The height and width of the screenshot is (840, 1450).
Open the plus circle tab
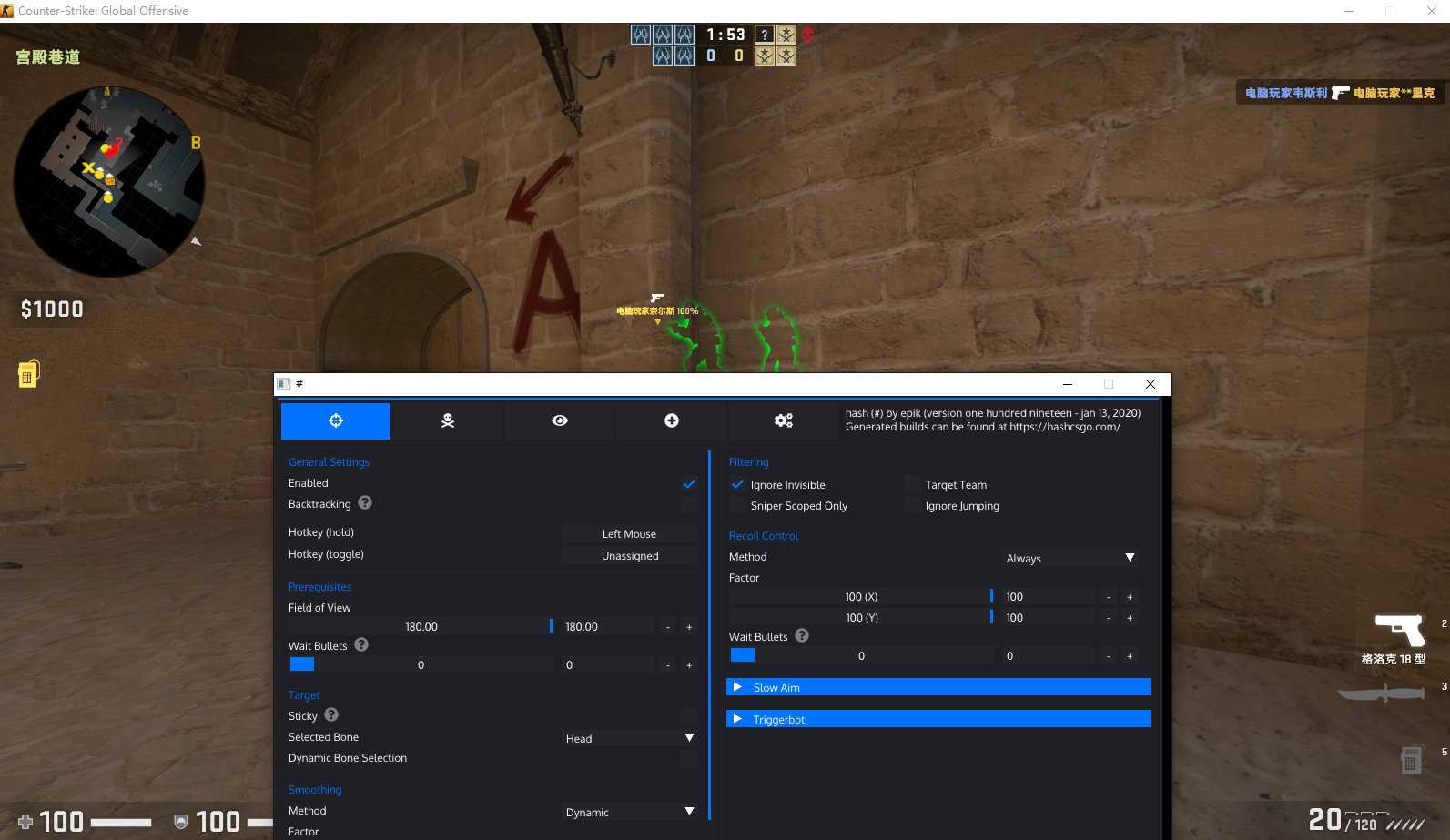(x=672, y=420)
